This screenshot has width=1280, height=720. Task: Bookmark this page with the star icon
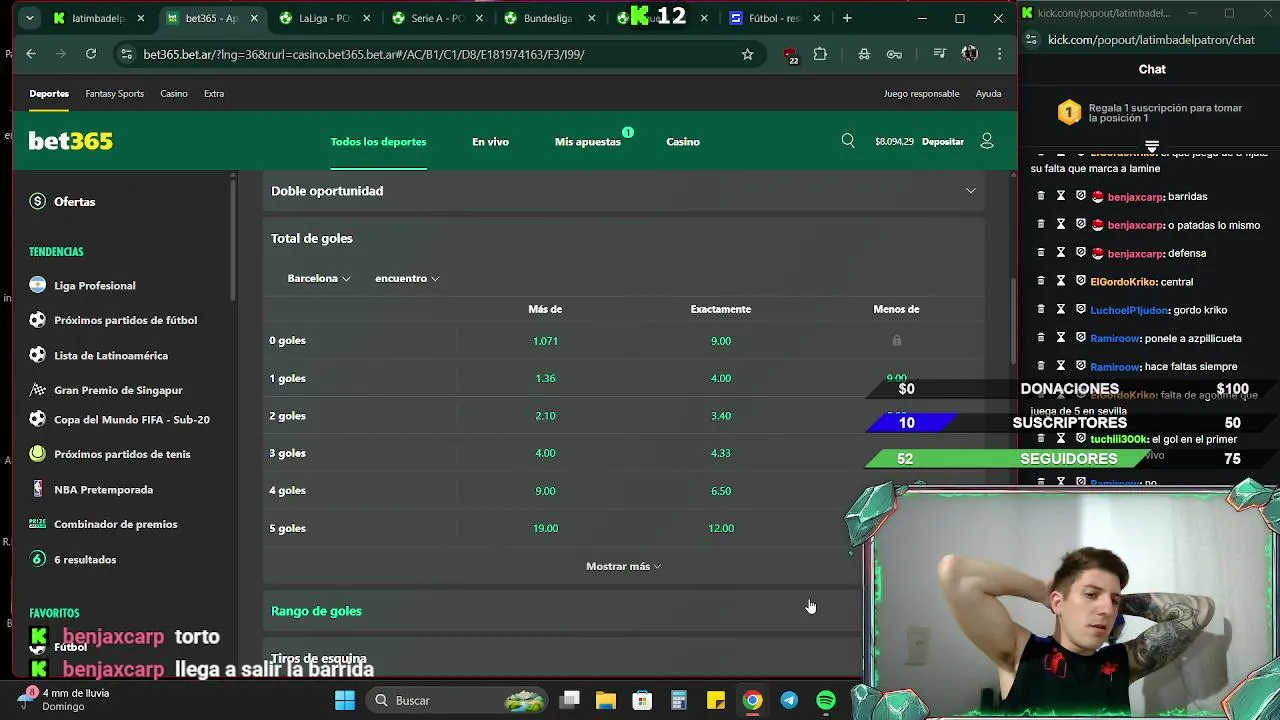click(747, 54)
